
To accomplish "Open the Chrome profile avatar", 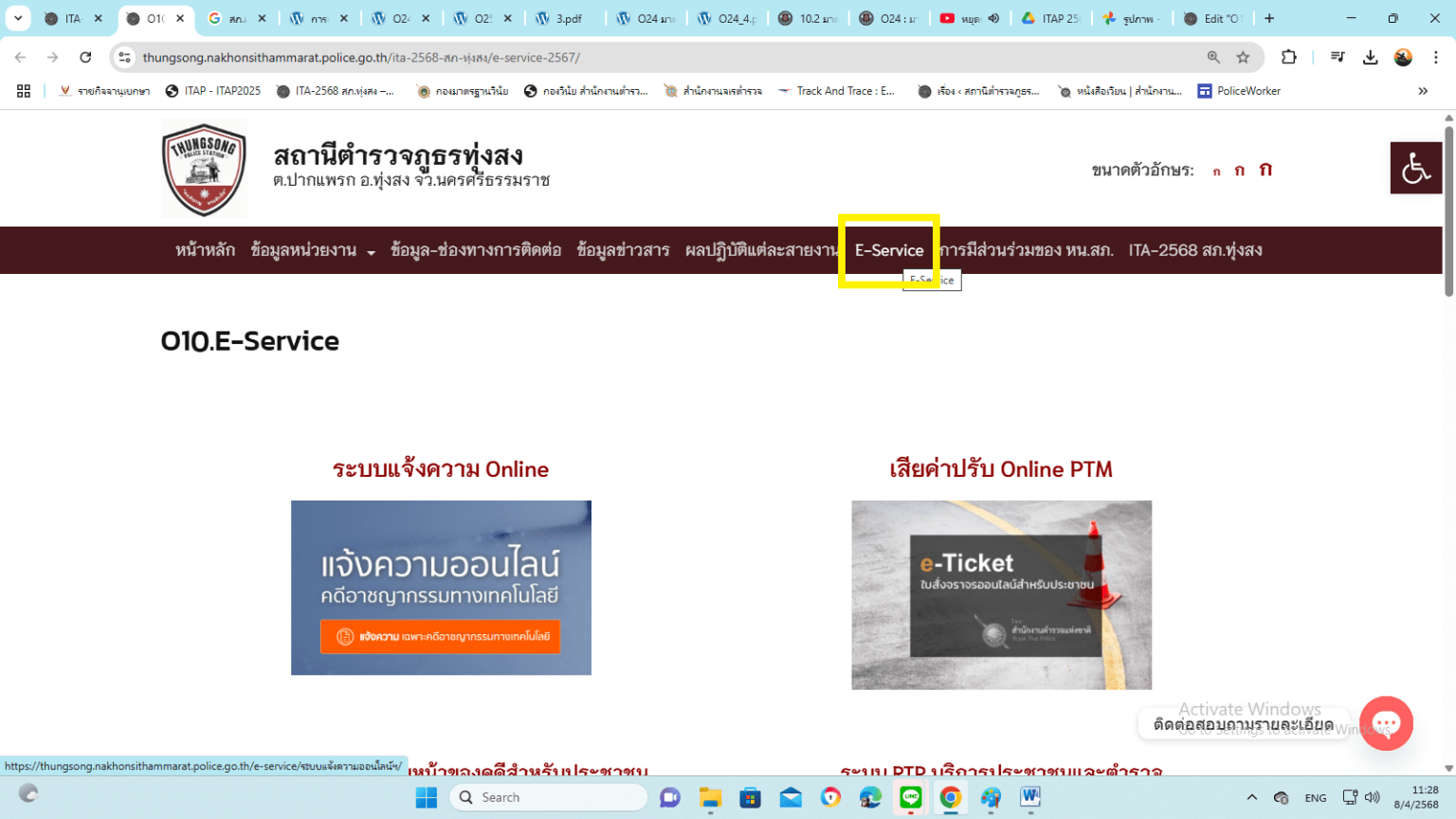I will [1405, 57].
